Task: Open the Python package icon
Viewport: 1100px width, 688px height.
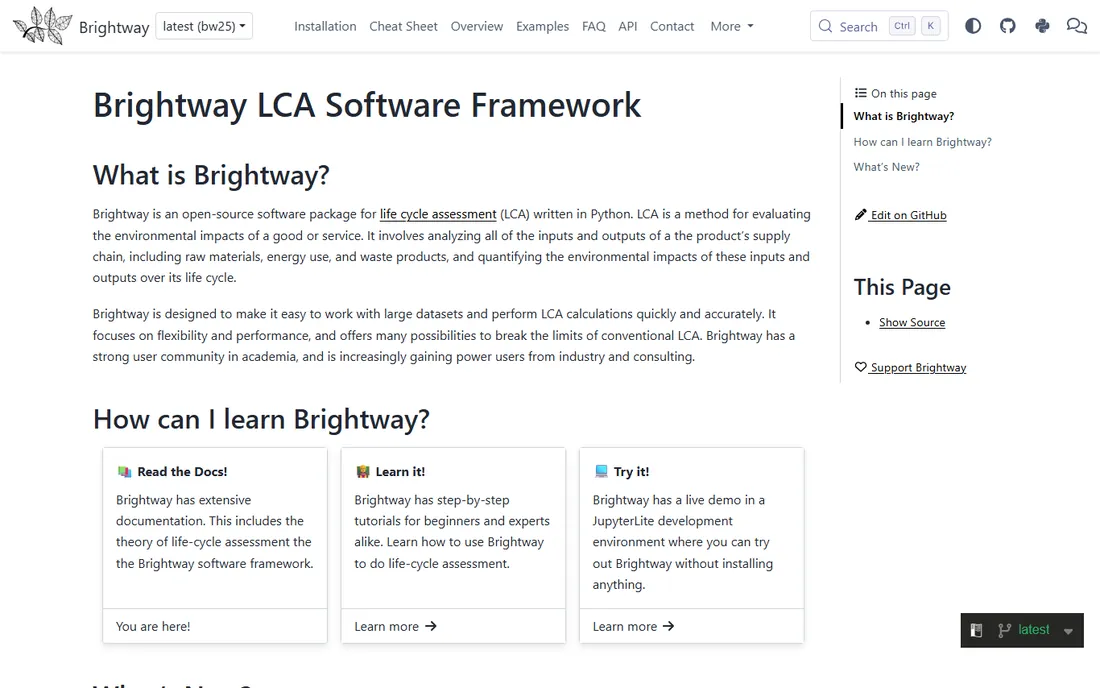Action: [1042, 26]
